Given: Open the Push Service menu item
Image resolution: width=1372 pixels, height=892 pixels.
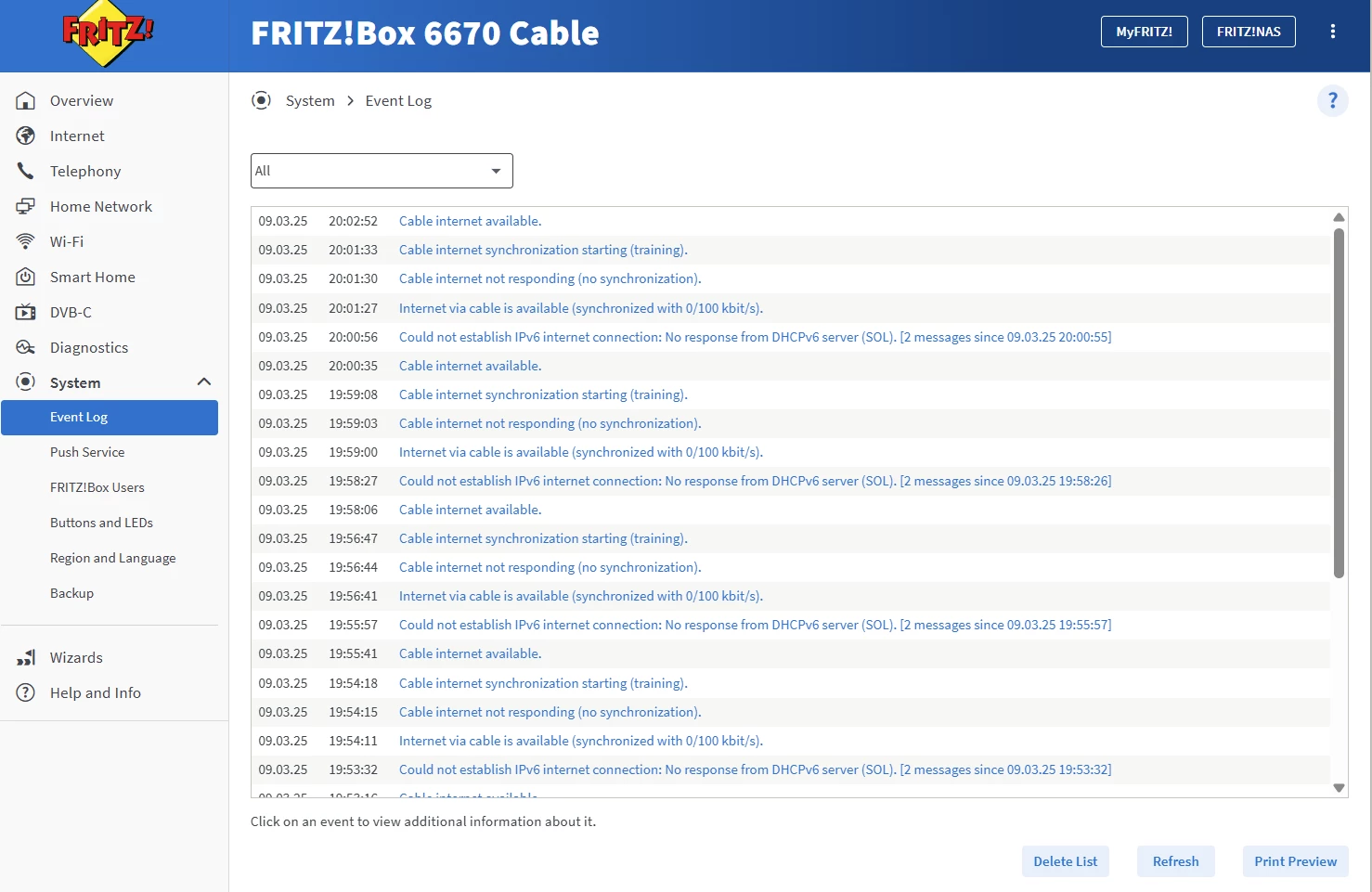Looking at the screenshot, I should (87, 452).
